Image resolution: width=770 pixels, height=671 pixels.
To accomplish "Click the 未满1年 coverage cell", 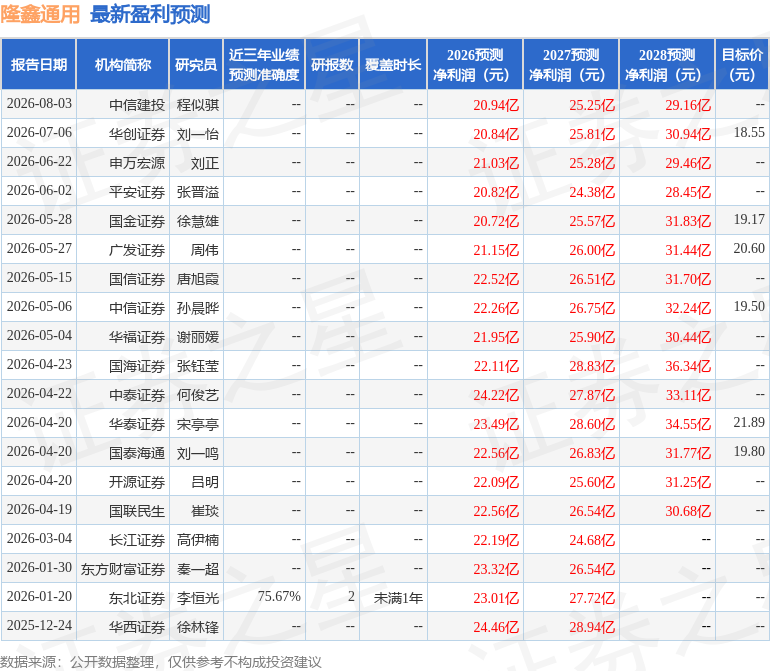I will tap(398, 598).
